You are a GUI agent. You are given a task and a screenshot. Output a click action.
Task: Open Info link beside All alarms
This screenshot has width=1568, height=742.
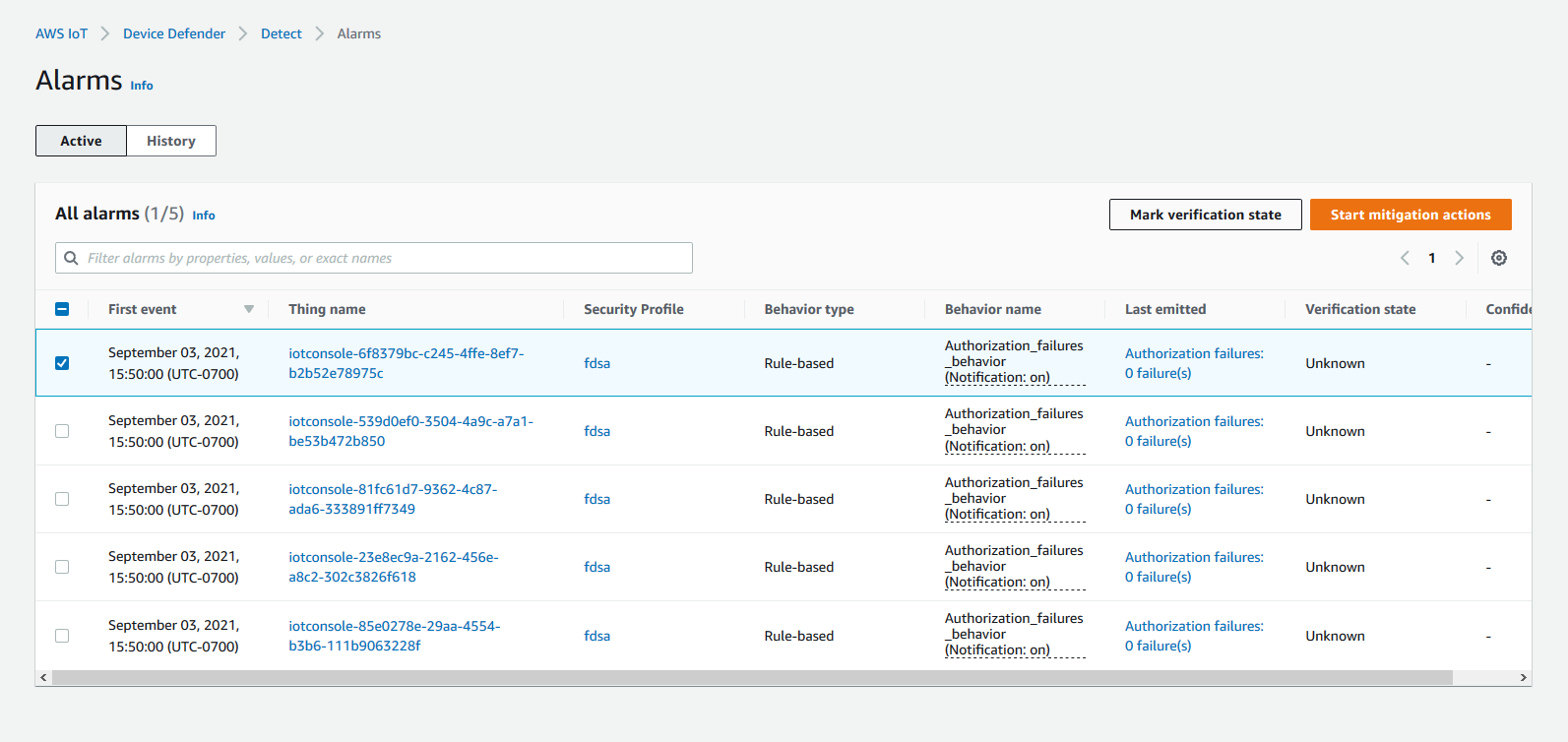(204, 216)
